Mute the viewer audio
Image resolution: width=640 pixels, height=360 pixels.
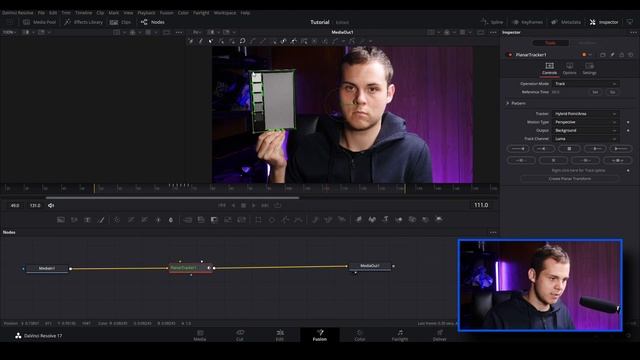click(x=51, y=205)
